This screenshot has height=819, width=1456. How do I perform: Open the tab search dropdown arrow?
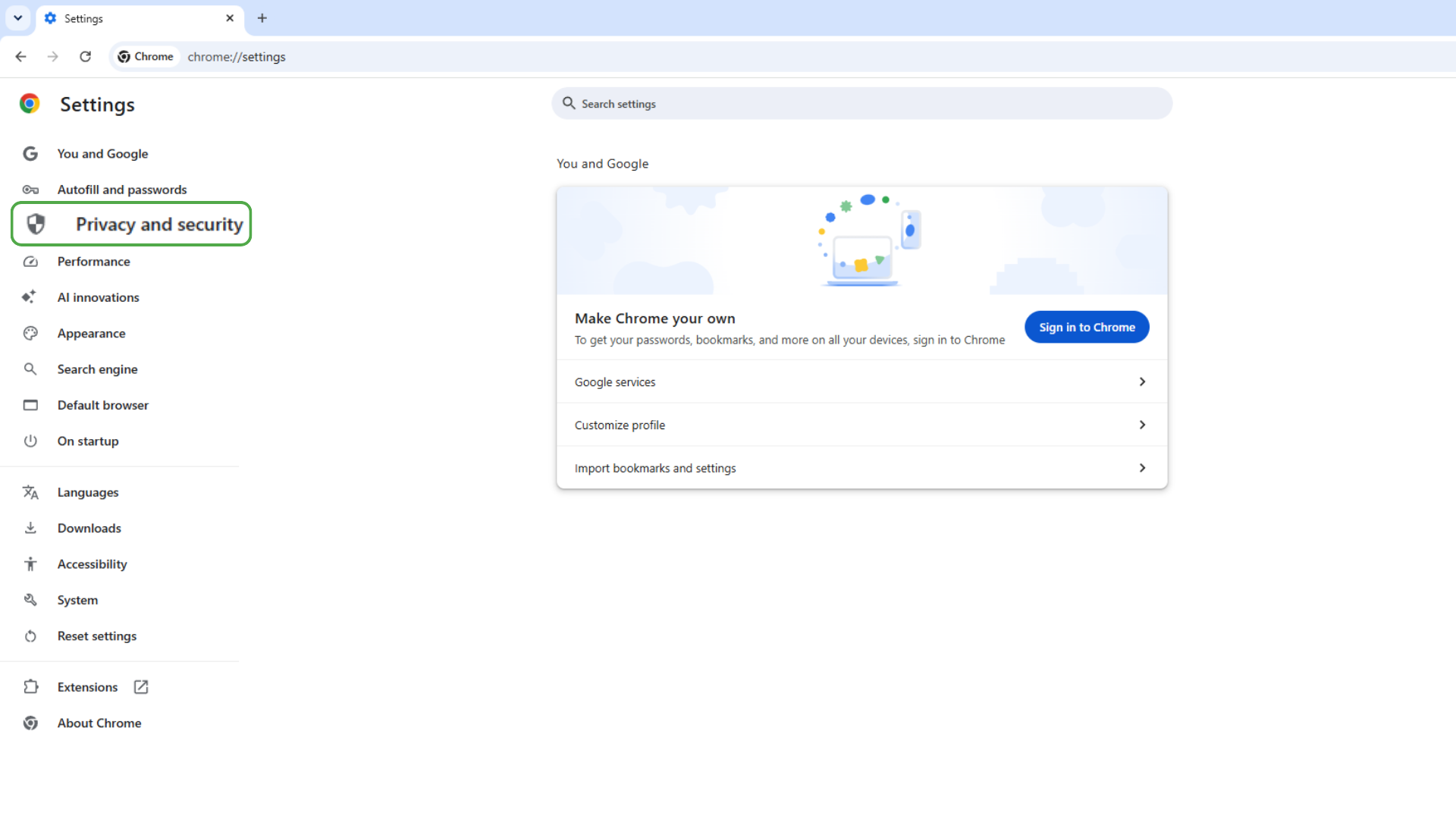(x=18, y=17)
